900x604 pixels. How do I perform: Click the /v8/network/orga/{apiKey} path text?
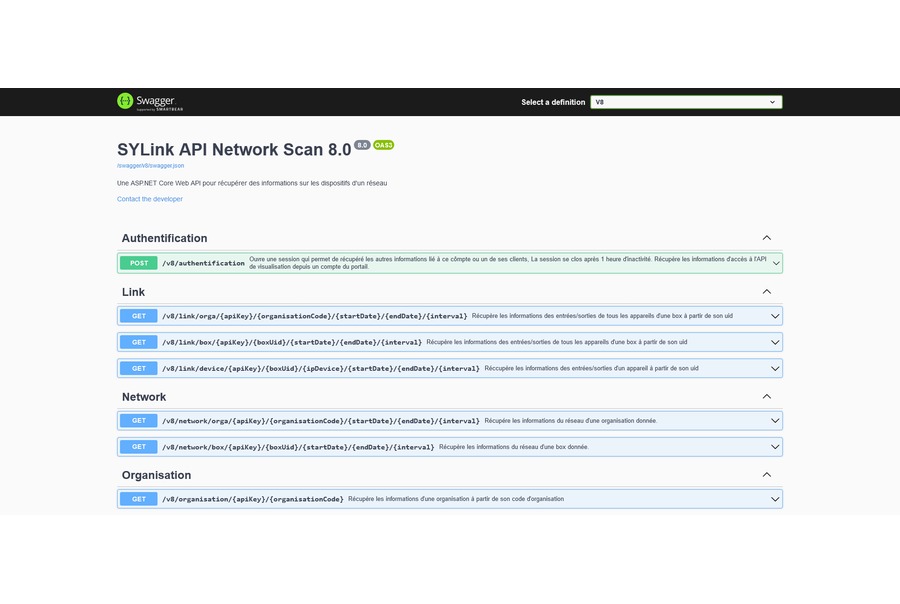(x=321, y=421)
